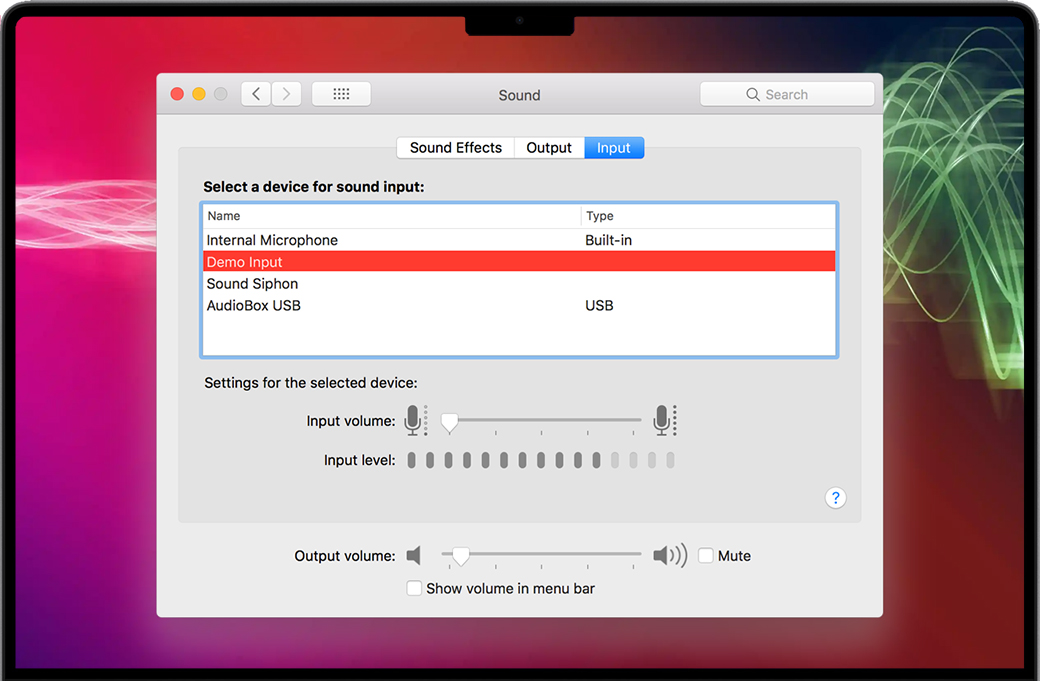Click the quiet output speaker icon
Screen dimensions: 1040x681
pyautogui.click(x=414, y=556)
